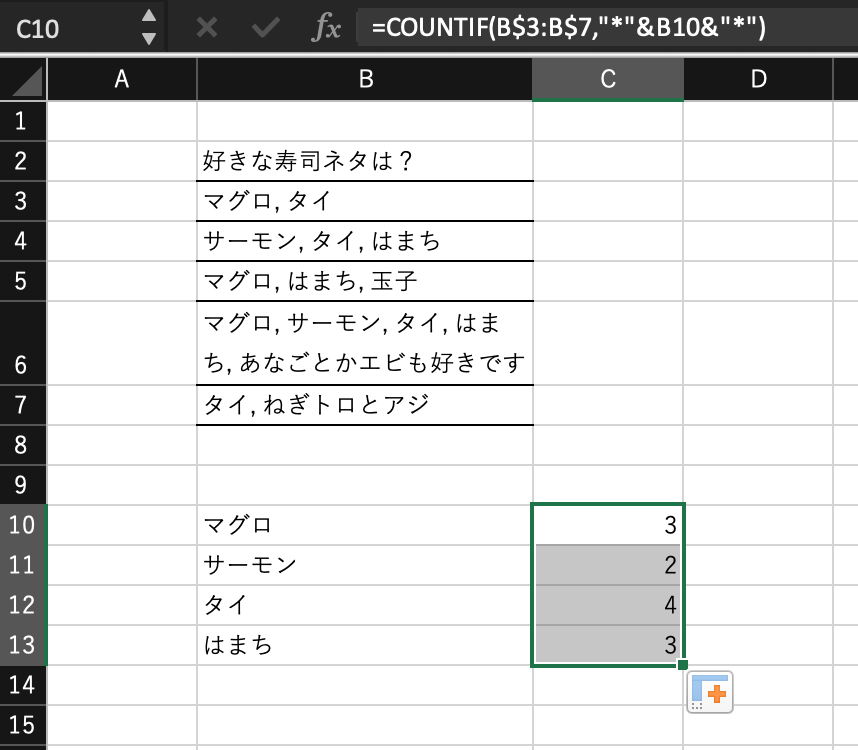Select column C header

[608, 80]
